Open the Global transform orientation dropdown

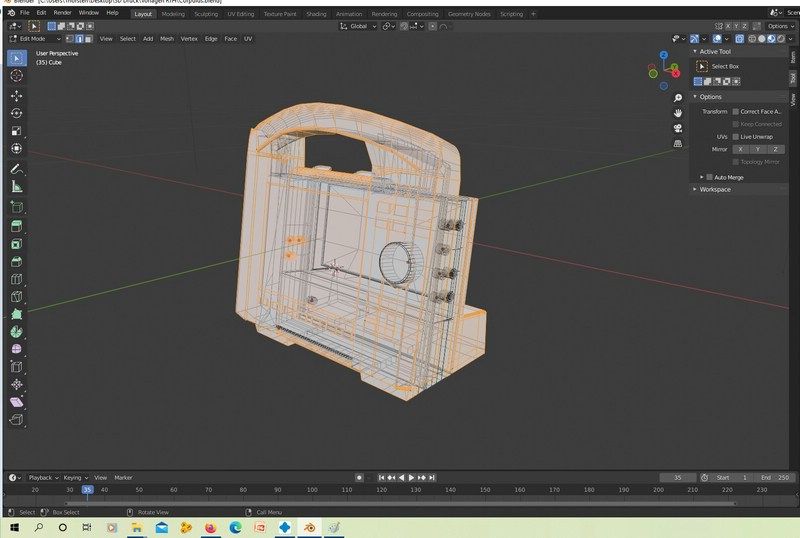click(358, 26)
